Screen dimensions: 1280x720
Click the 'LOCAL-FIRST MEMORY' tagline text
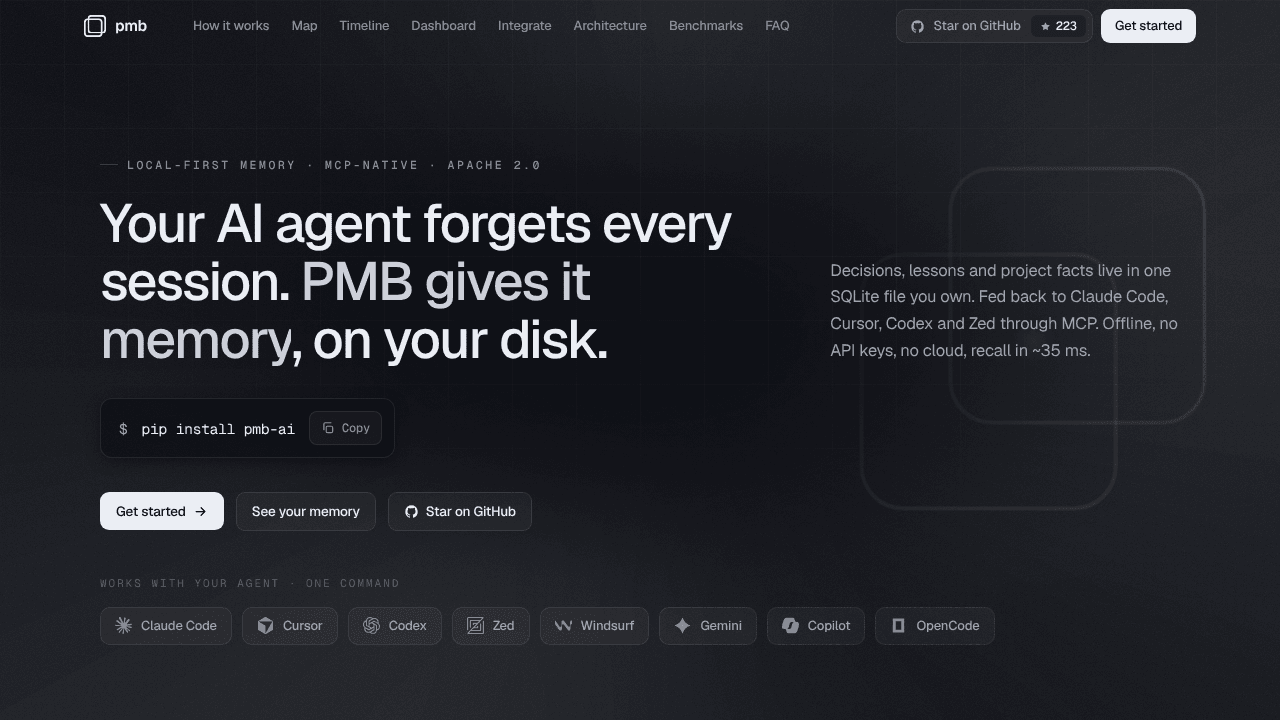pyautogui.click(x=211, y=165)
